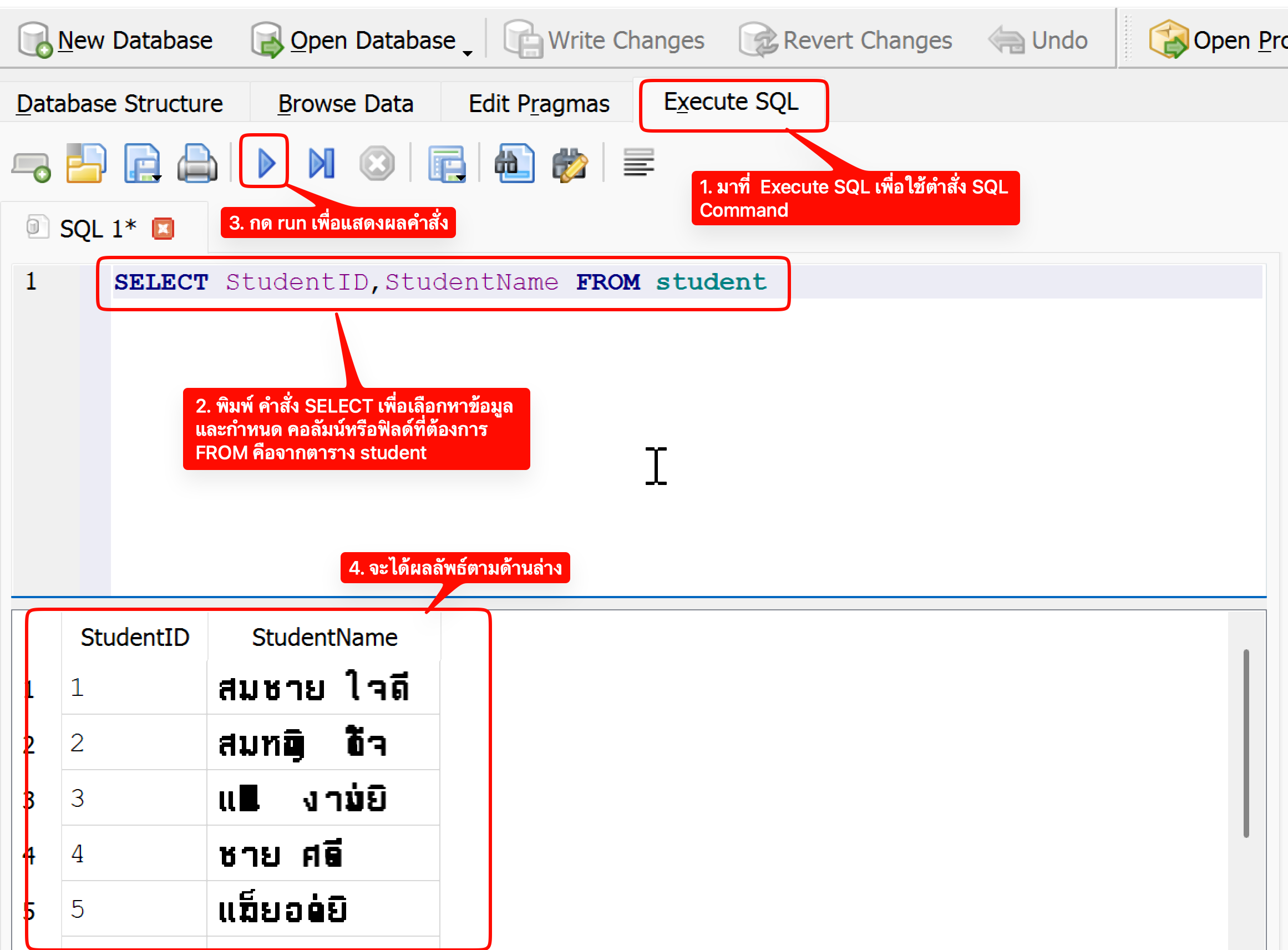
Task: Expand the Open Database dropdown arrow
Action: [468, 53]
